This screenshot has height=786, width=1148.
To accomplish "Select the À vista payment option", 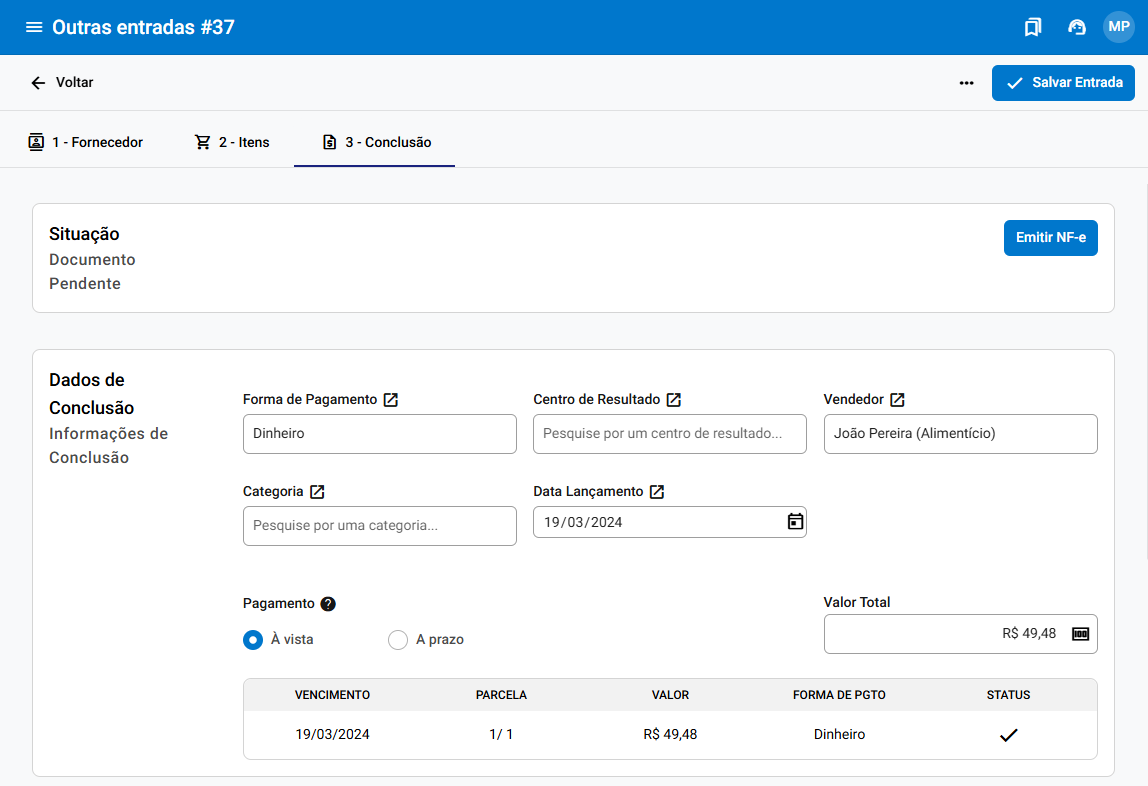I will coord(253,640).
